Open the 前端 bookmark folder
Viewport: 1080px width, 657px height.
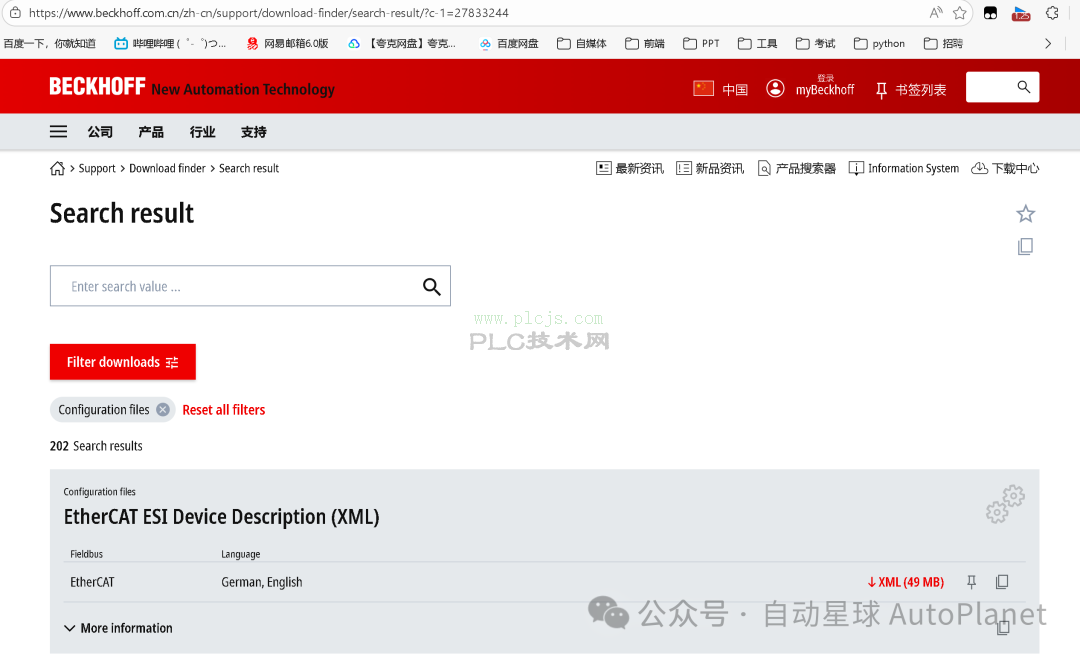pos(645,43)
